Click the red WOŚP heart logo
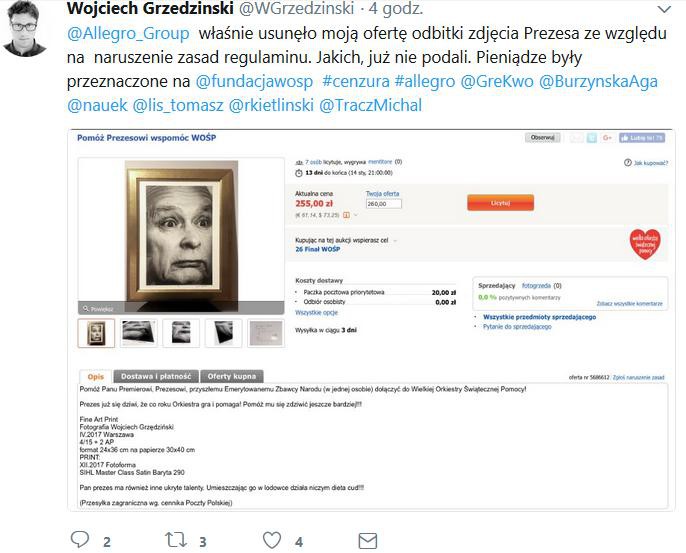Viewport: 686px width, 553px height. coord(645,244)
